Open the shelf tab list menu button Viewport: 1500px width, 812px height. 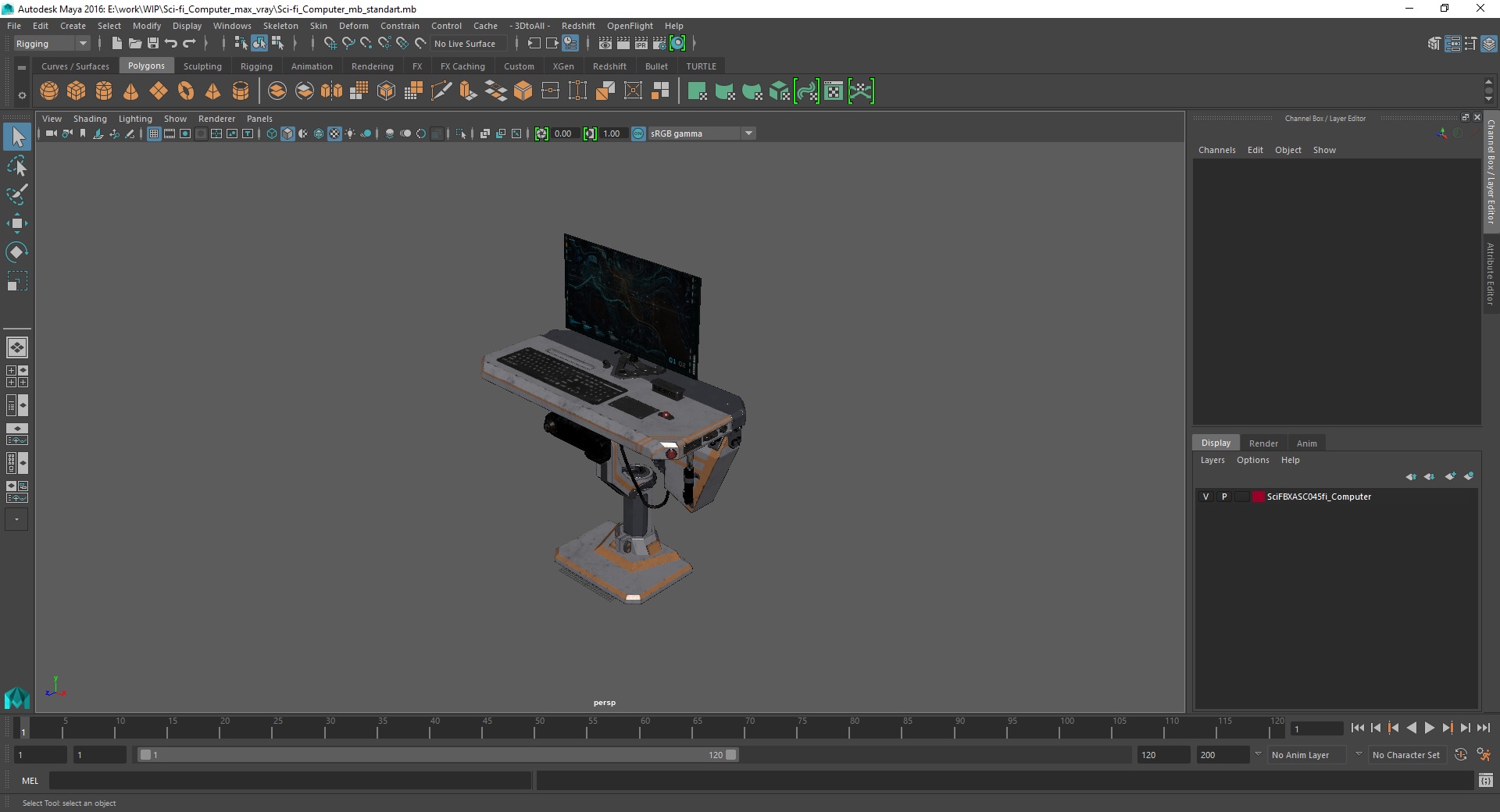coord(22,68)
